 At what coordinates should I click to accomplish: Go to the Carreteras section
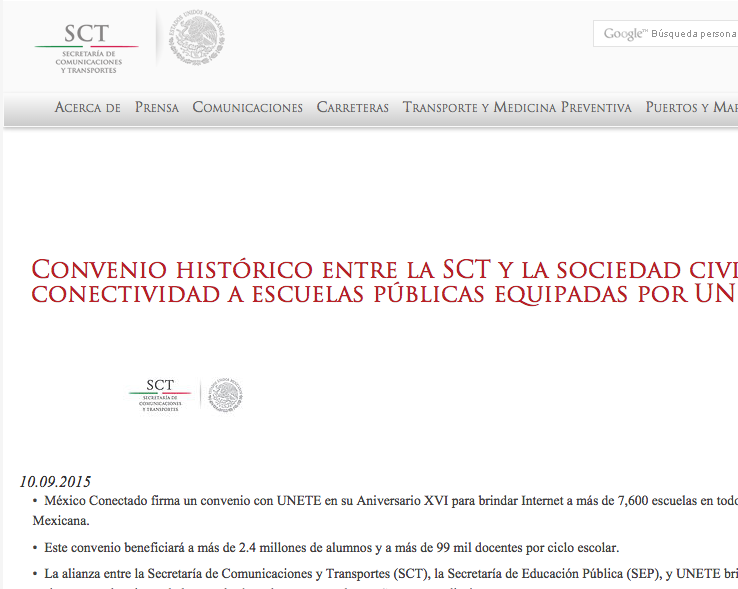click(x=352, y=107)
